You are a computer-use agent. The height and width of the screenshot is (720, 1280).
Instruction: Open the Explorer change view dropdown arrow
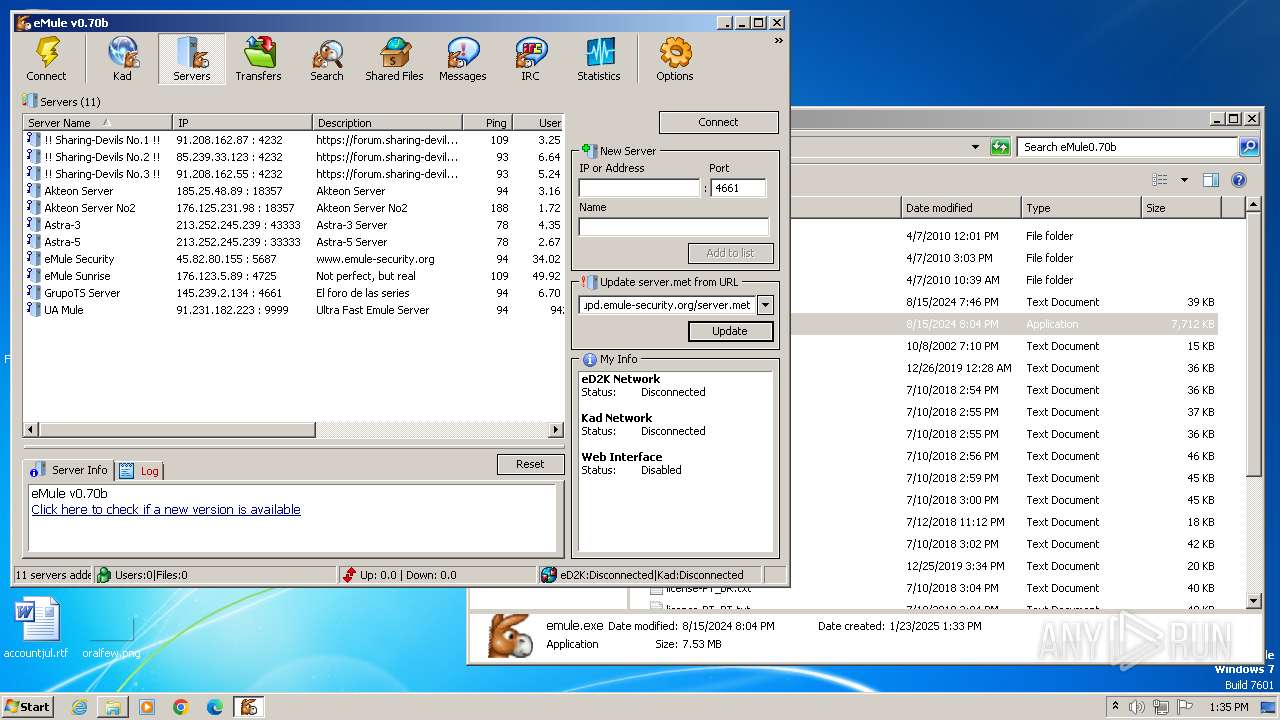tap(1184, 181)
